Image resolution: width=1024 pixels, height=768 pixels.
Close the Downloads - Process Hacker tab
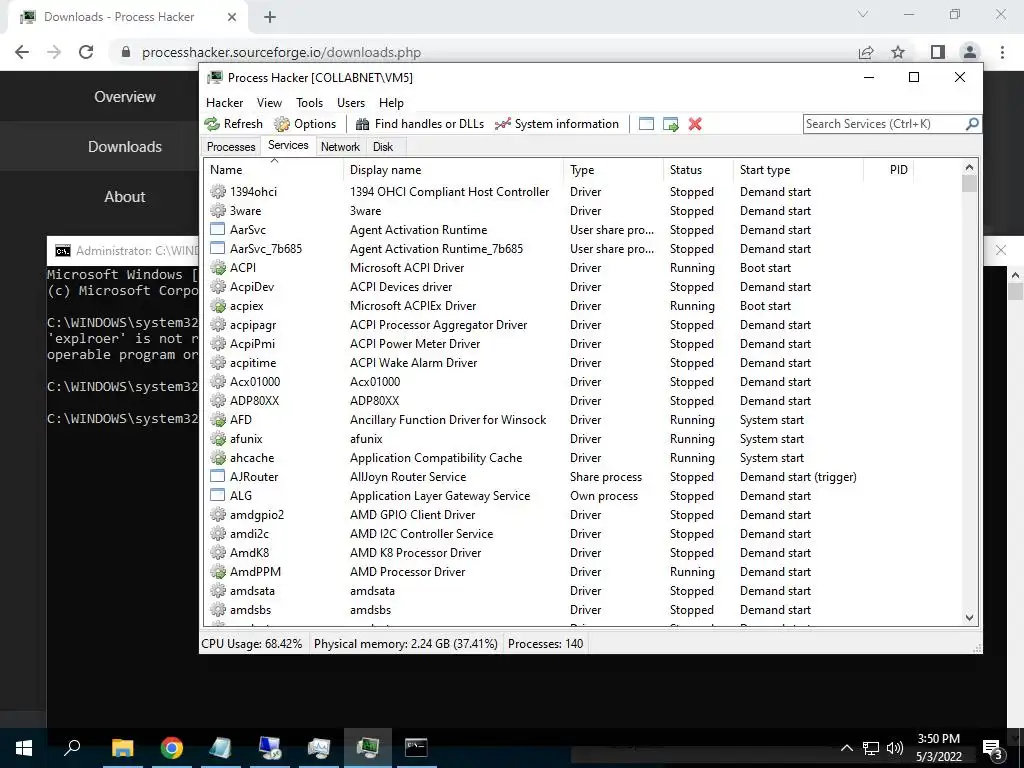coord(232,17)
